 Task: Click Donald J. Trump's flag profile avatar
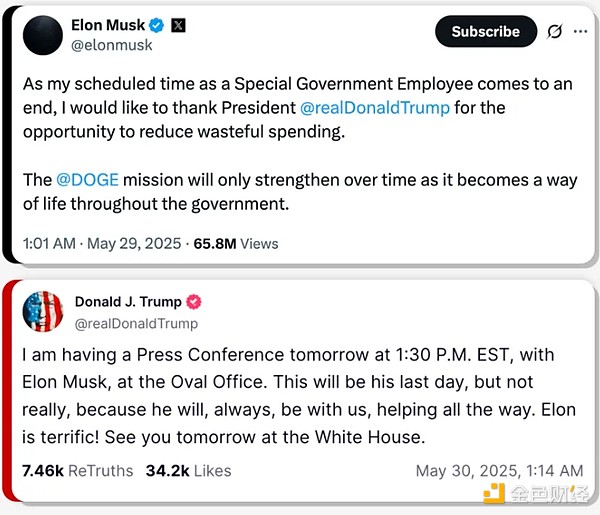click(43, 312)
